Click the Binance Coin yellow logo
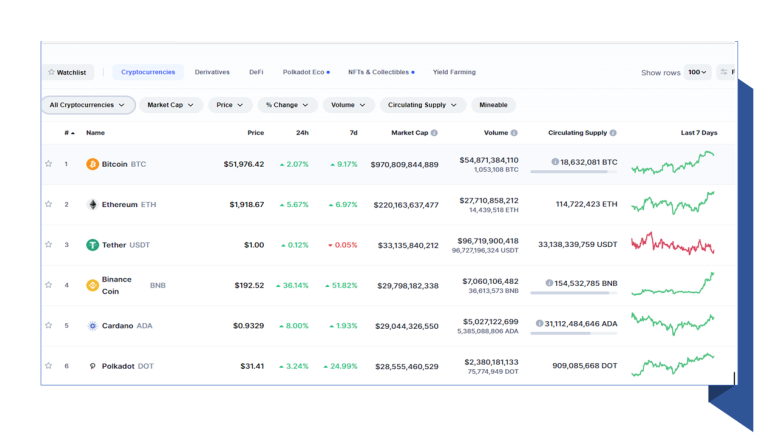The width and height of the screenshot is (777, 437). (x=92, y=285)
